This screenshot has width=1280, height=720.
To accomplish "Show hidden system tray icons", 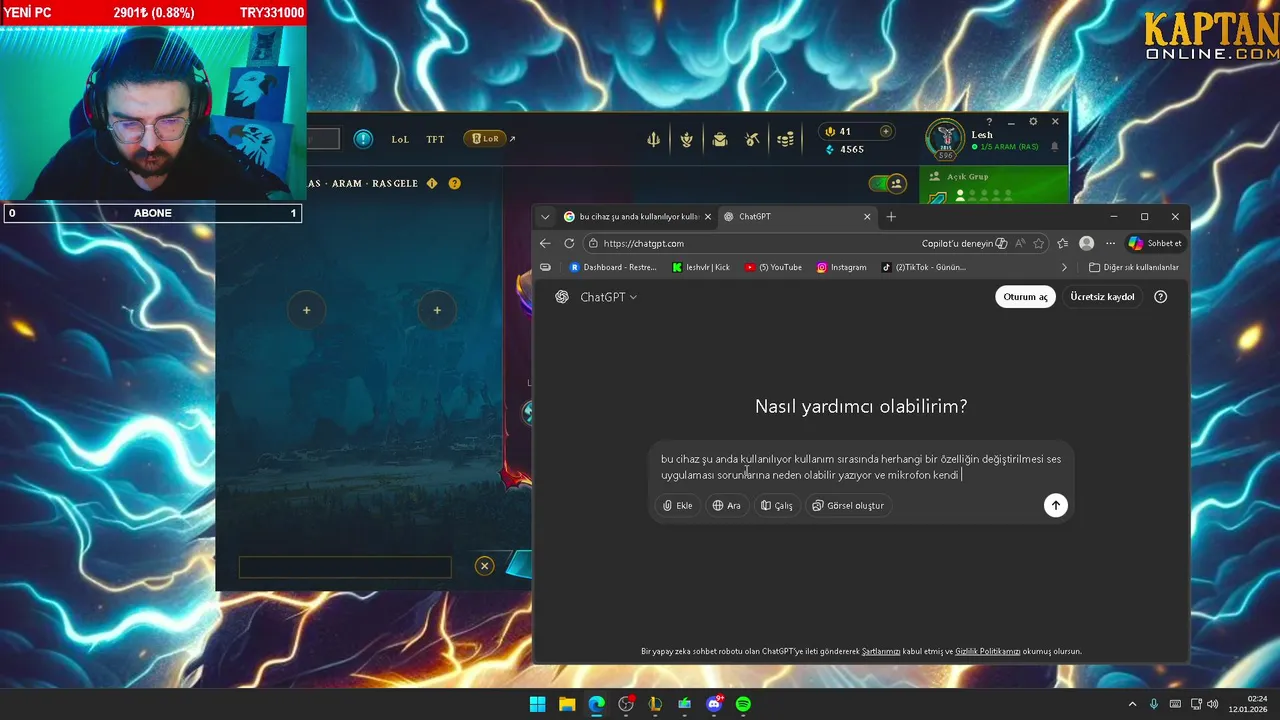I will (x=1132, y=704).
